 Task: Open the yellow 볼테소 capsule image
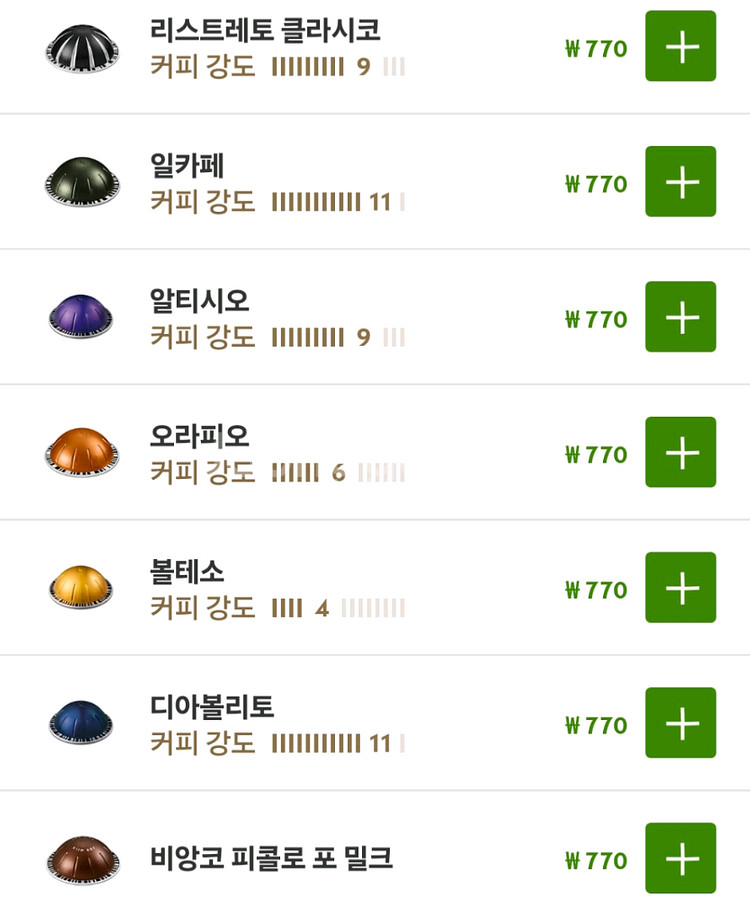pyautogui.click(x=81, y=588)
